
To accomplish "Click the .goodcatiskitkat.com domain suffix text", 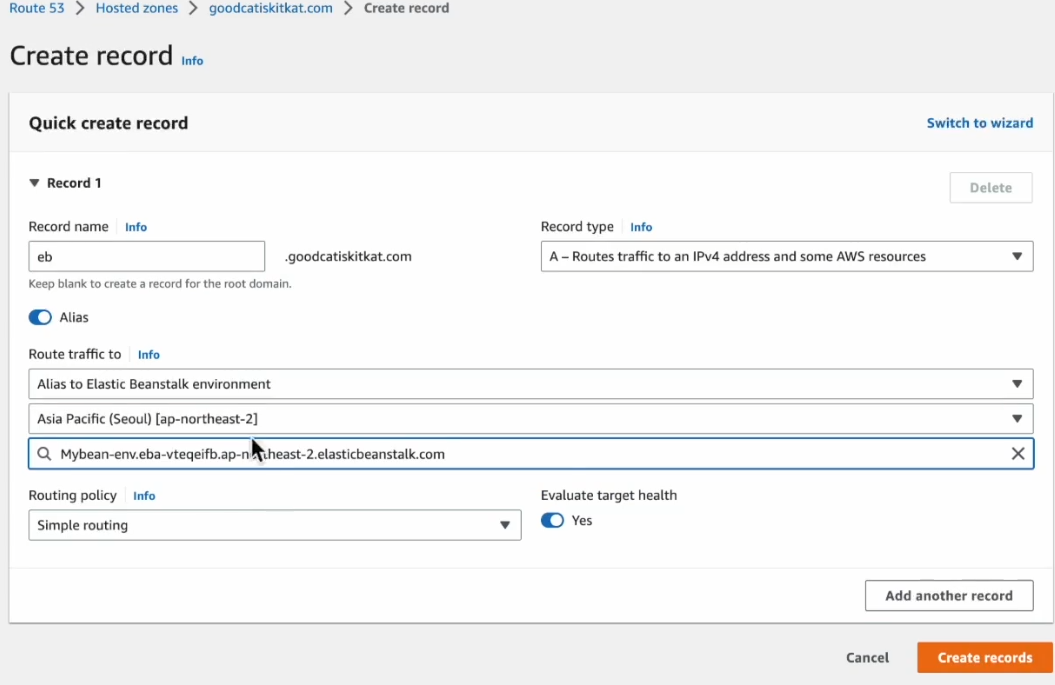I will (348, 256).
